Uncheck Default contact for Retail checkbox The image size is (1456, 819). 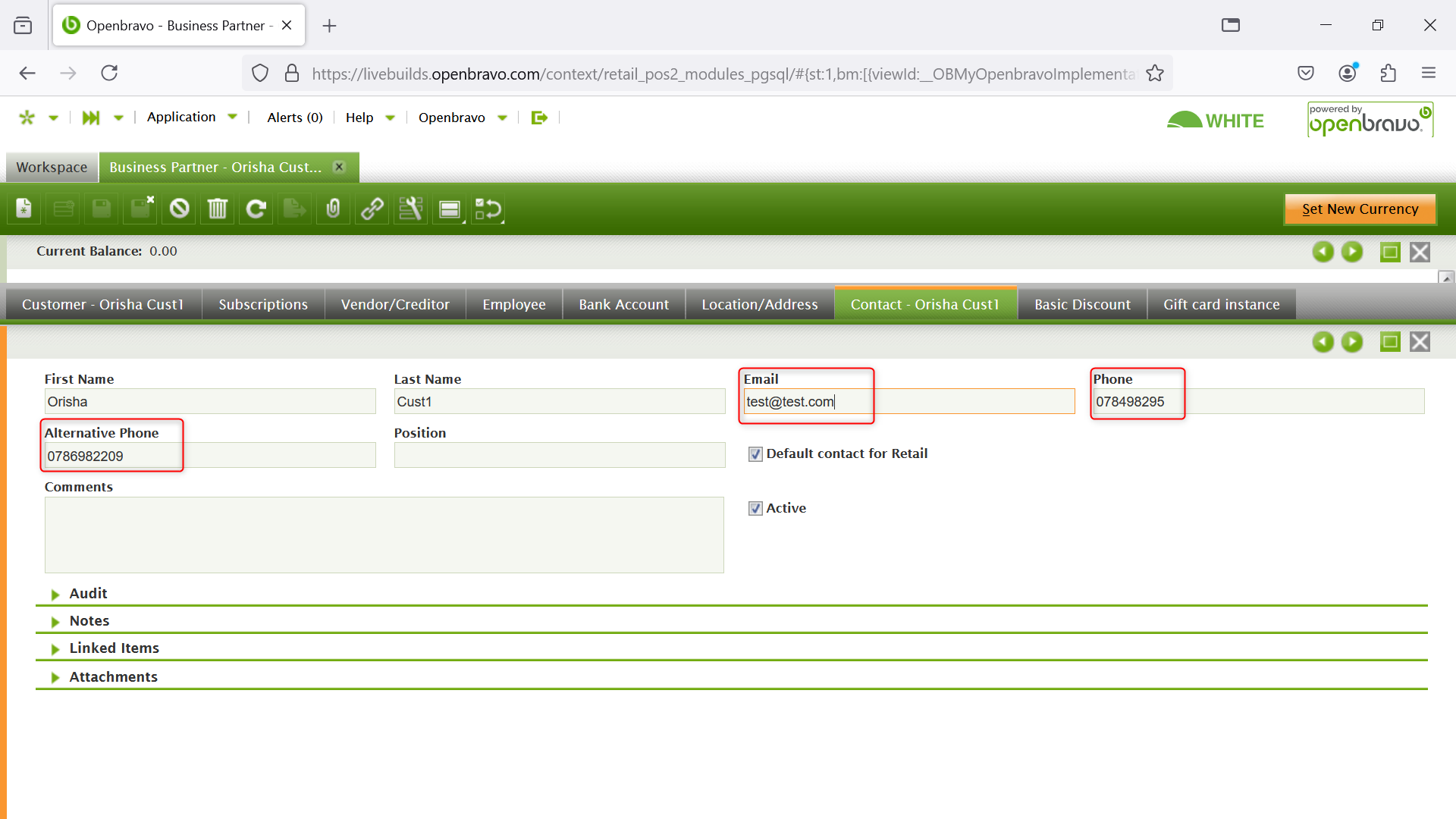click(755, 454)
